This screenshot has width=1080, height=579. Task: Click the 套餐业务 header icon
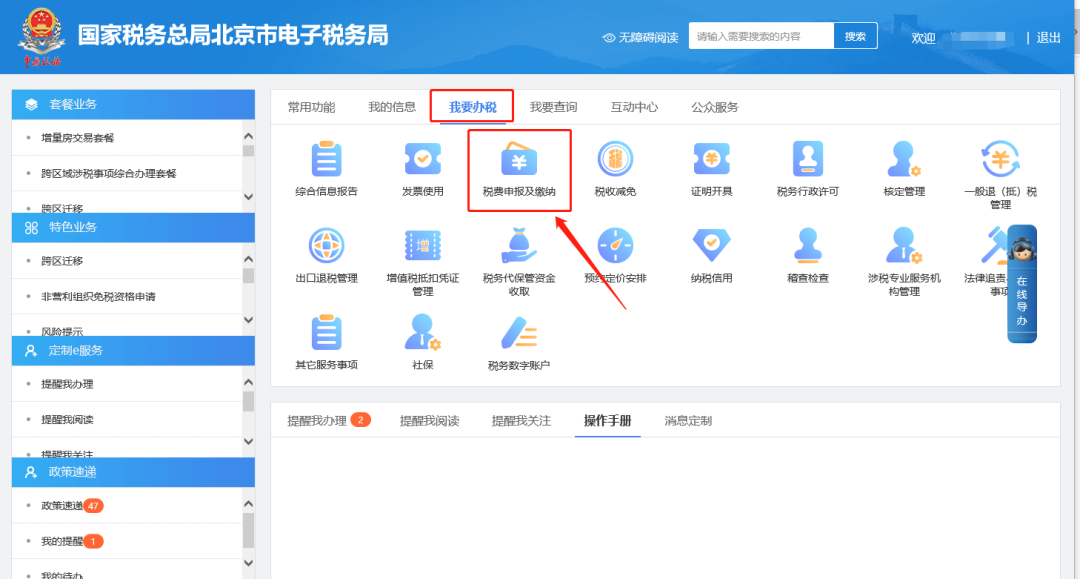(31, 105)
